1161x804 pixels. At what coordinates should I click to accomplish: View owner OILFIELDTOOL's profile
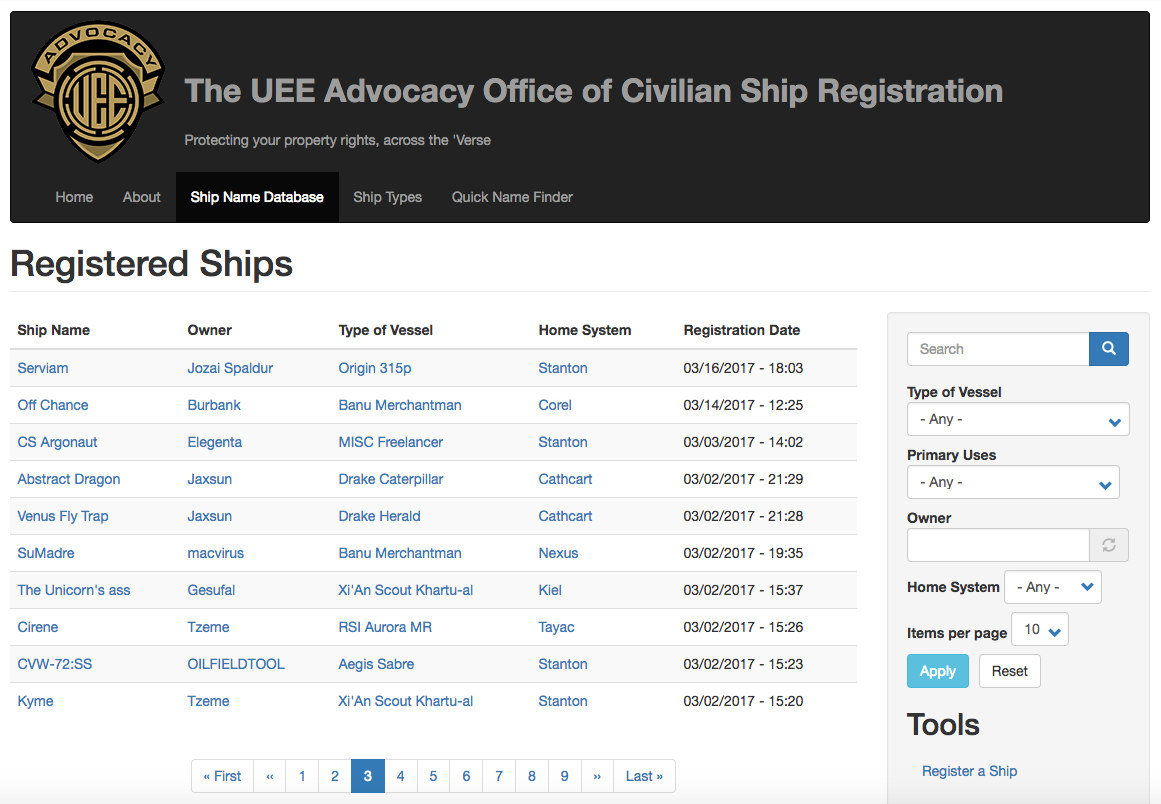click(236, 664)
